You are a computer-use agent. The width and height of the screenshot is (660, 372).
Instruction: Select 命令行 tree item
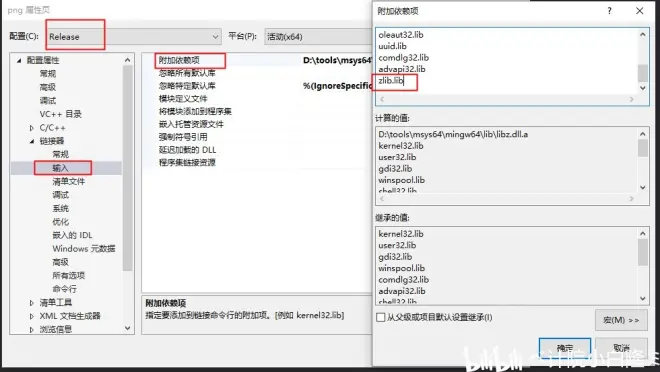tap(64, 289)
